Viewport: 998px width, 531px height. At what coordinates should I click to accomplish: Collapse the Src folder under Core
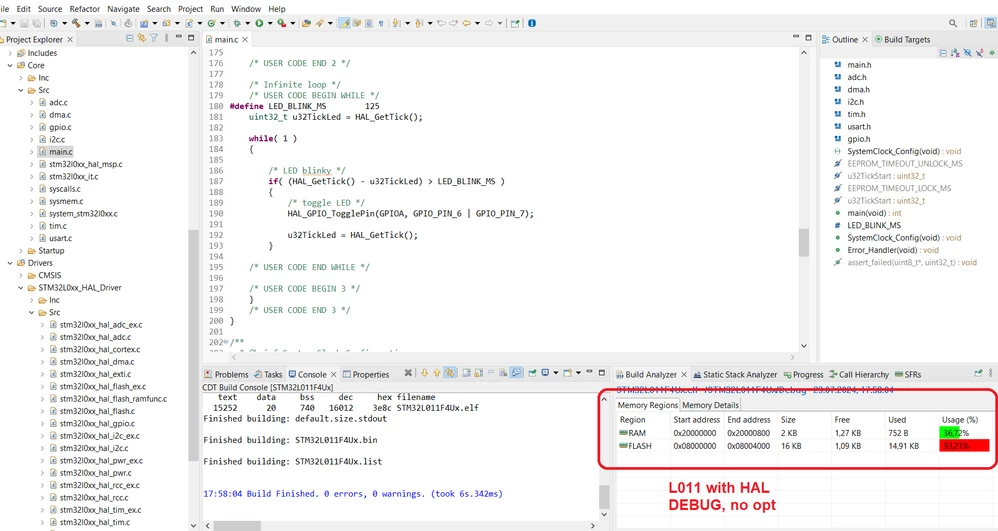coord(21,90)
